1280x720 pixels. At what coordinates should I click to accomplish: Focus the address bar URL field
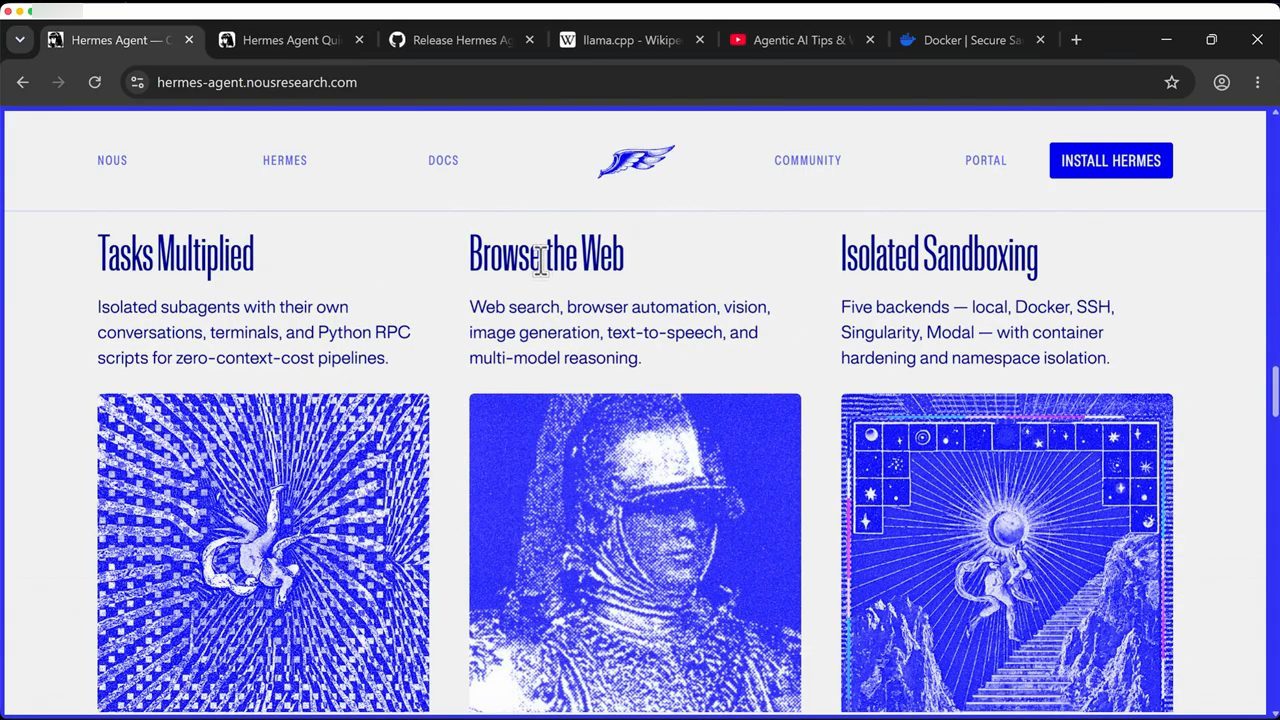655,82
